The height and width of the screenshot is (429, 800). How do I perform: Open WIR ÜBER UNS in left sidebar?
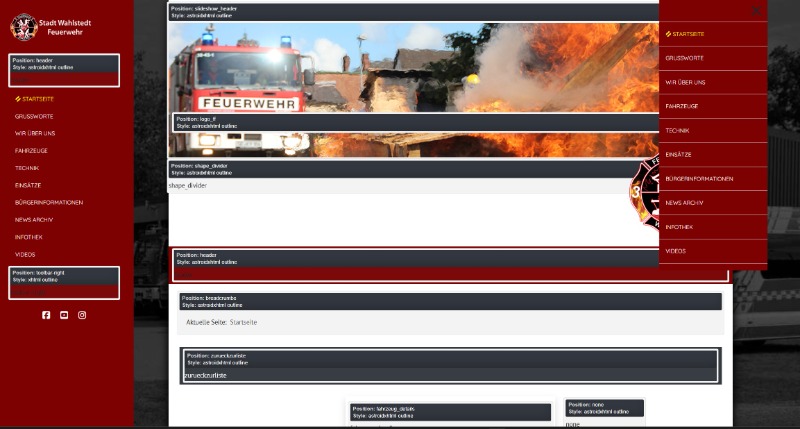[35, 134]
